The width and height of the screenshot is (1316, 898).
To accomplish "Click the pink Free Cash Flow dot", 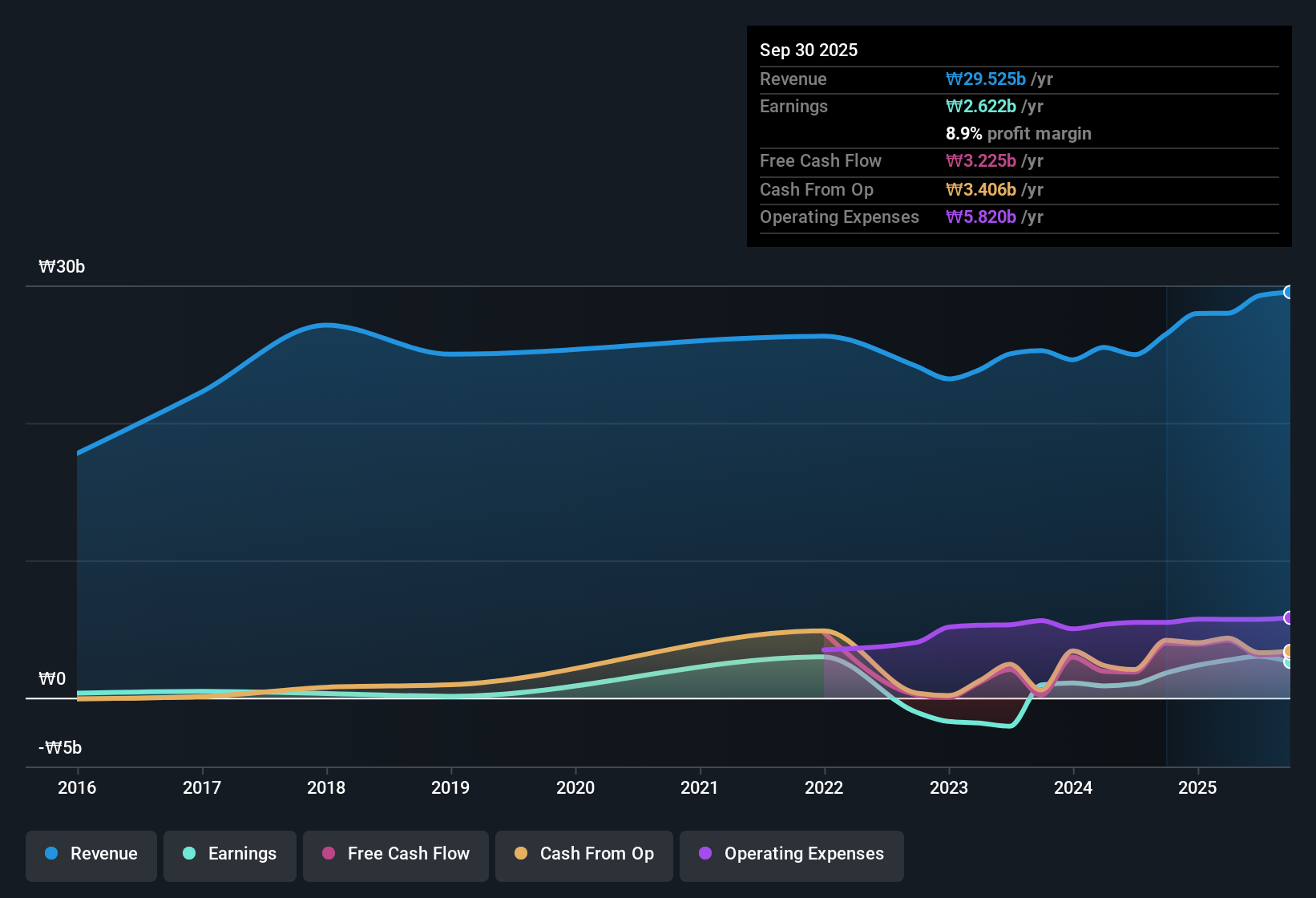I will pyautogui.click(x=329, y=853).
